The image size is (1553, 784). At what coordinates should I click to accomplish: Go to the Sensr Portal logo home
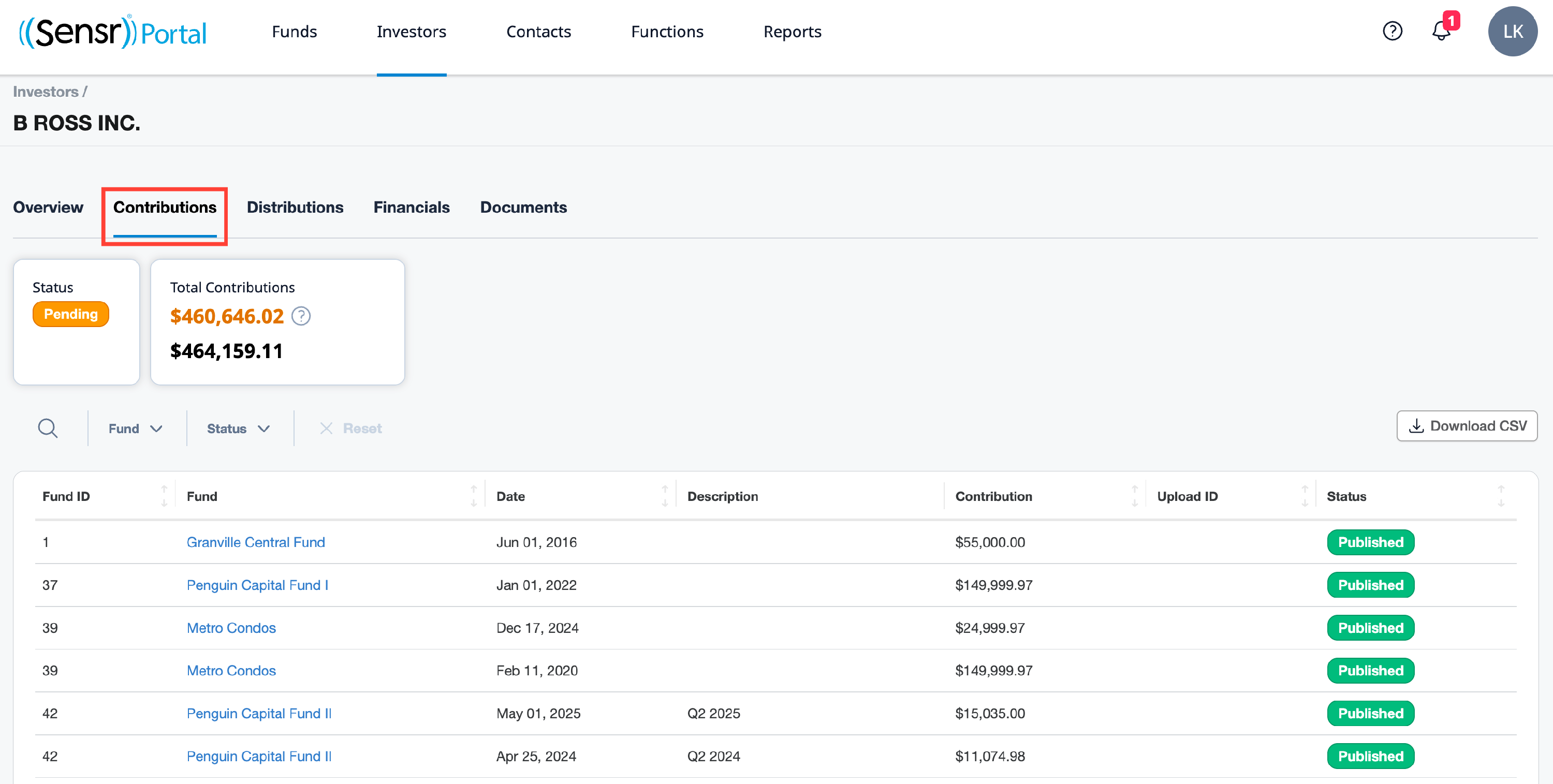(x=113, y=32)
